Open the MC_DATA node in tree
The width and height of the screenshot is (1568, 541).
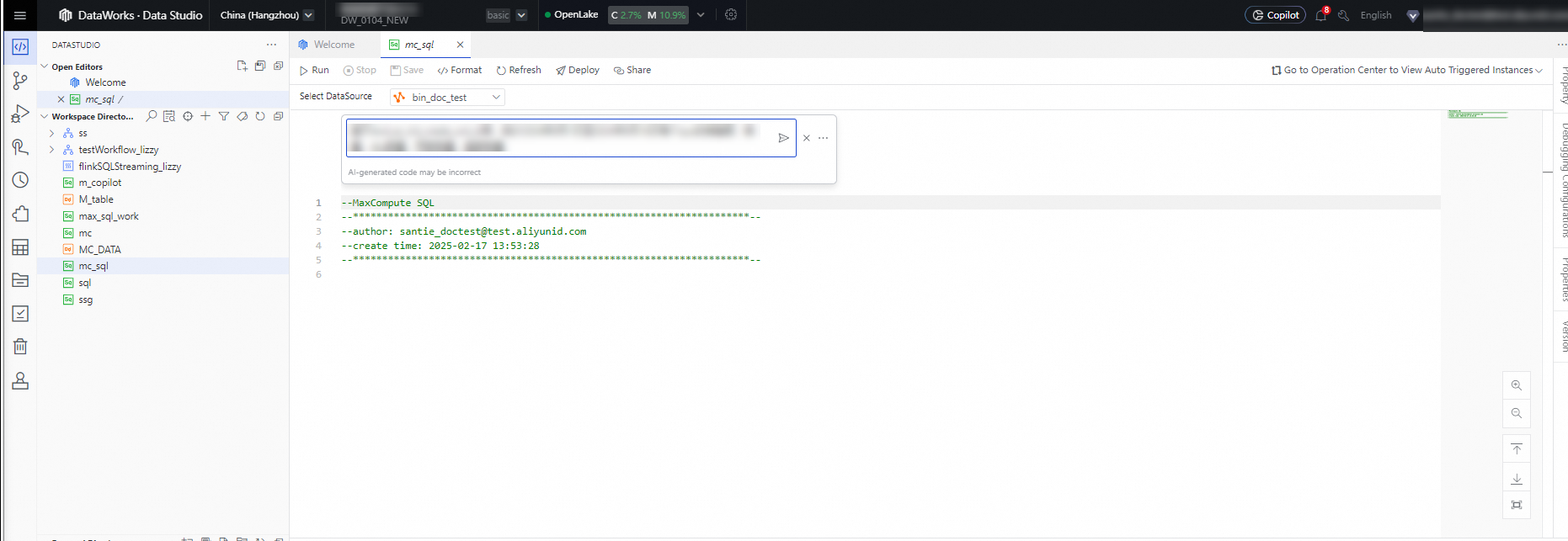click(x=99, y=250)
